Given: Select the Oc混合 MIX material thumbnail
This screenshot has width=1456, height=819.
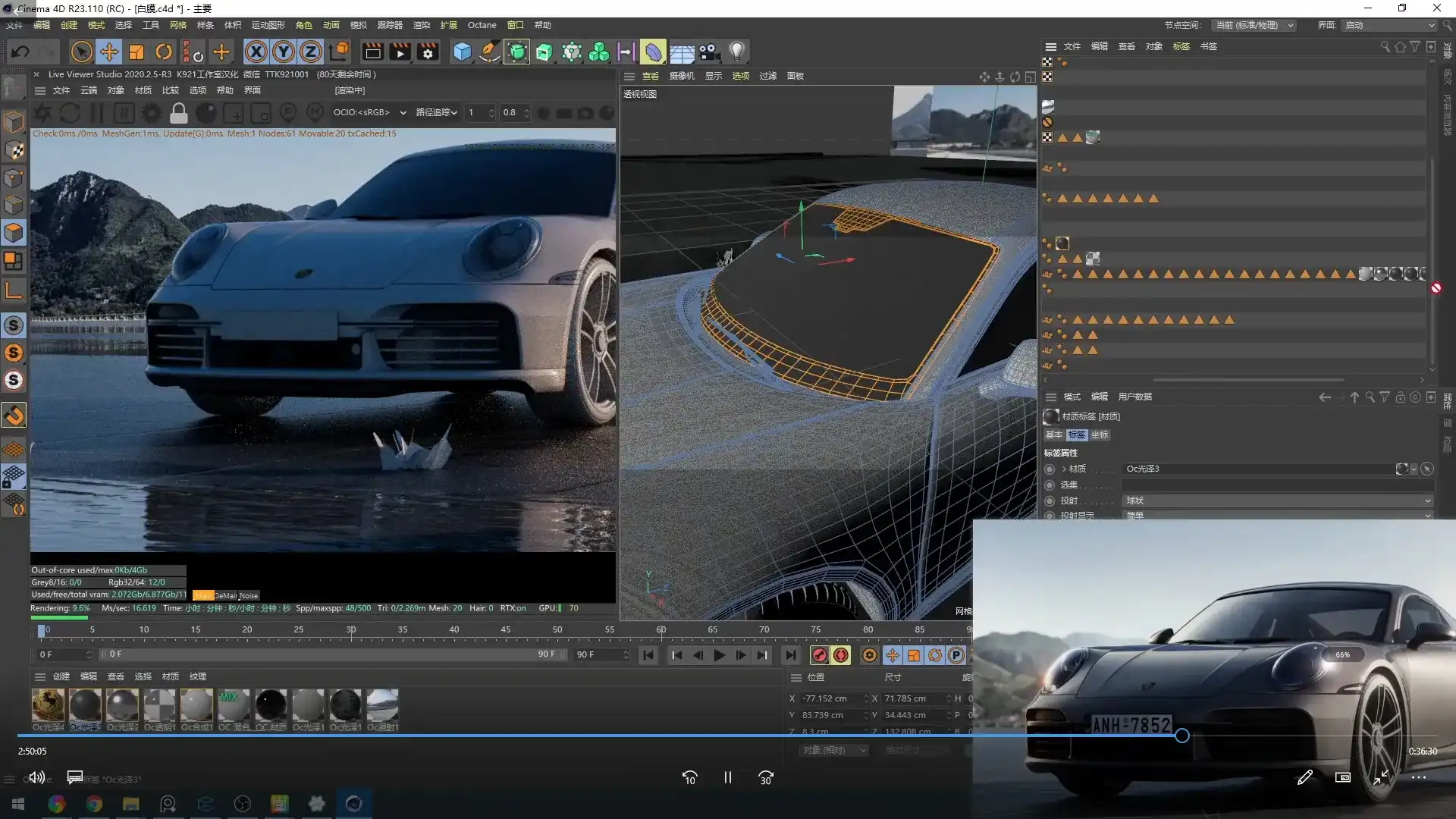Looking at the screenshot, I should tap(234, 705).
